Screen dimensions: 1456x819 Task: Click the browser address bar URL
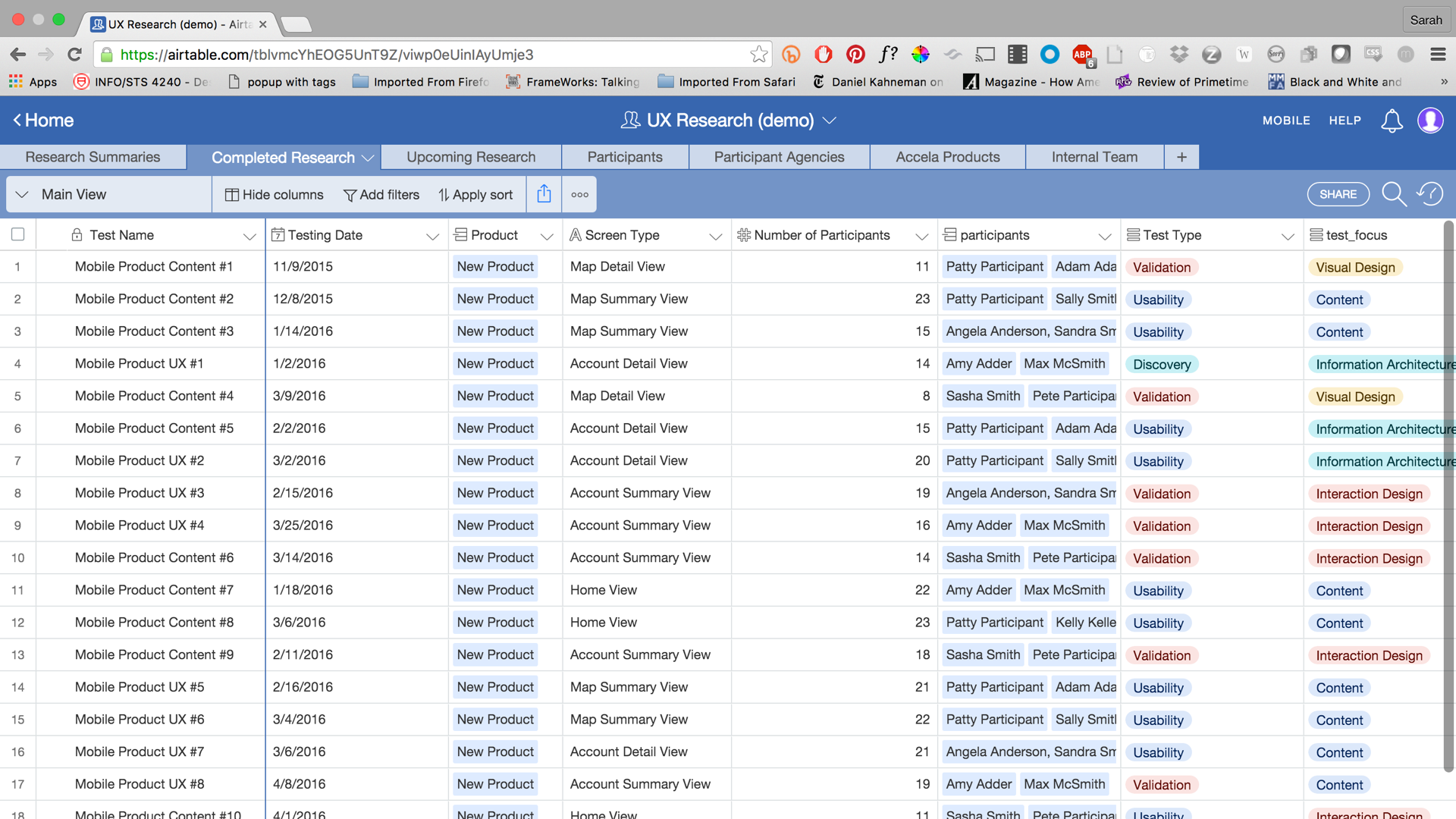pos(425,55)
